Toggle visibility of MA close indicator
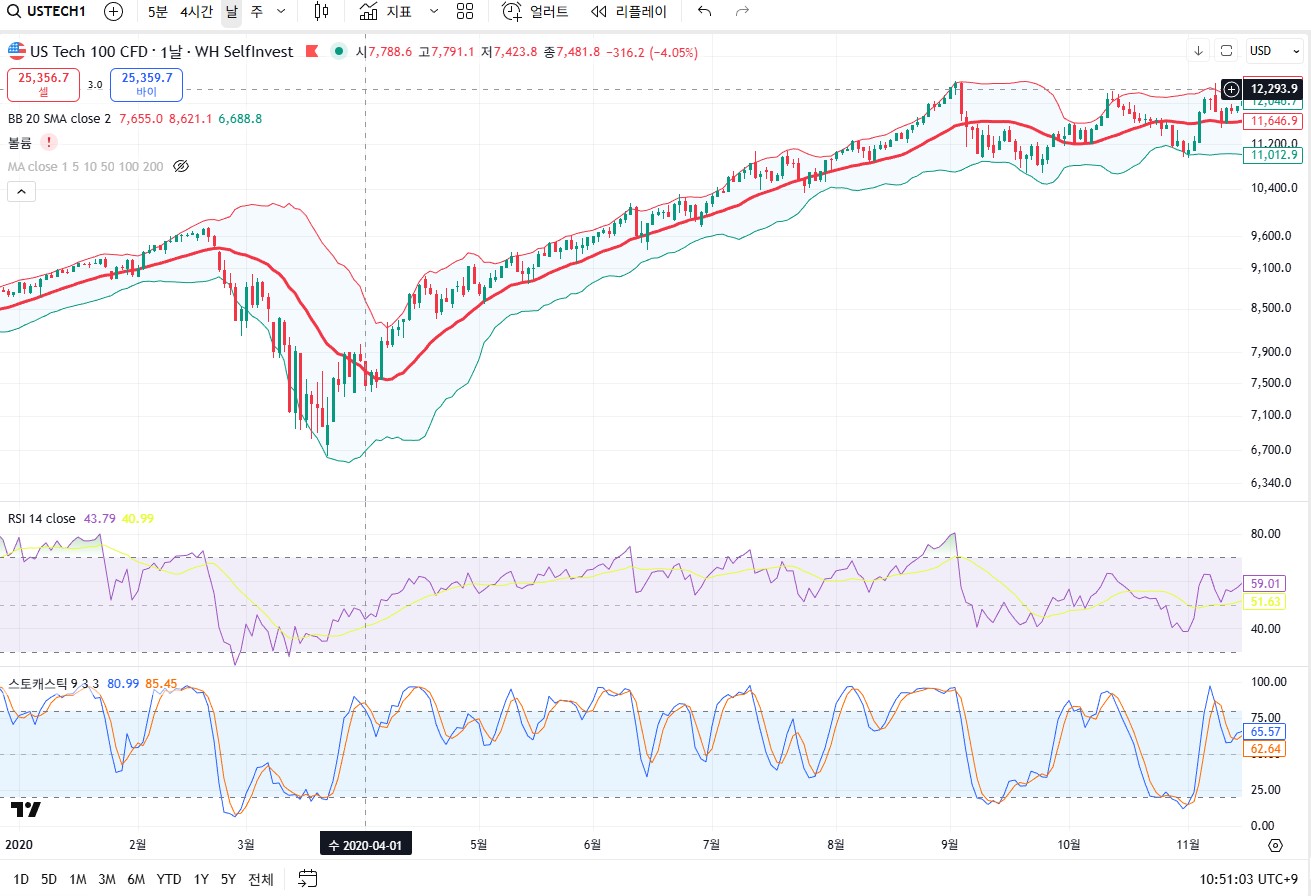The image size is (1311, 896). click(181, 166)
